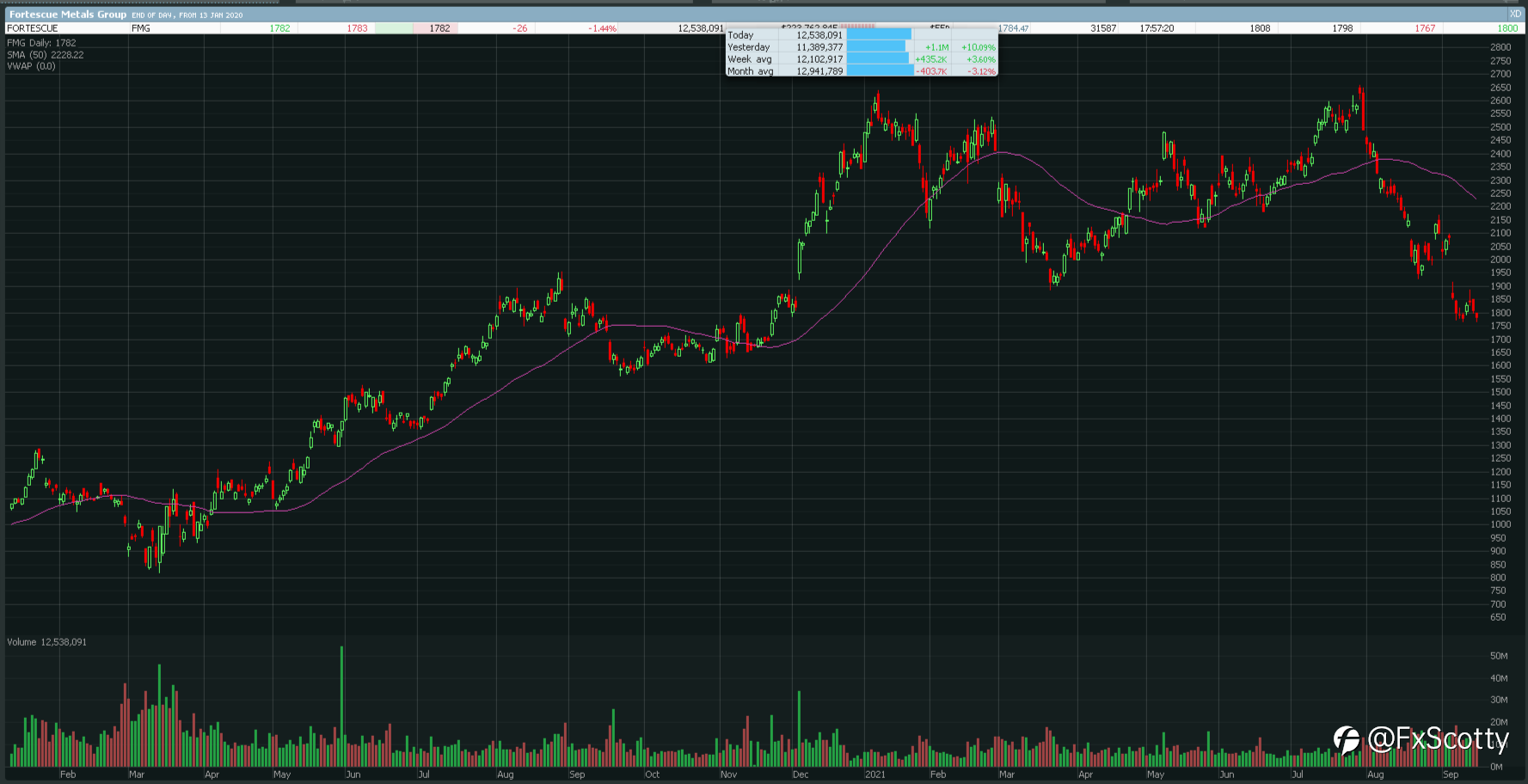Click the Nov label on the time axis

[728, 775]
